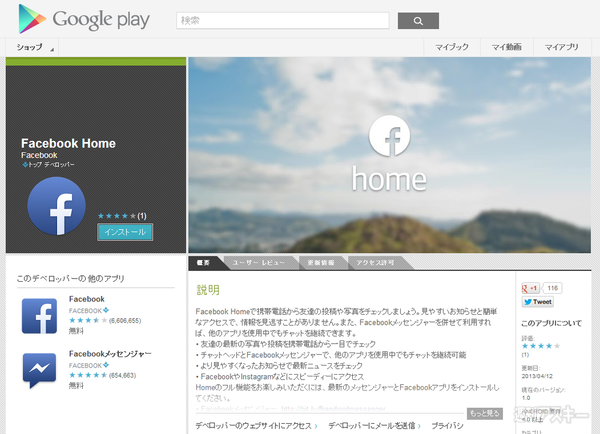Click the Tweet button
Screen dimensions: 600x434
point(538,302)
